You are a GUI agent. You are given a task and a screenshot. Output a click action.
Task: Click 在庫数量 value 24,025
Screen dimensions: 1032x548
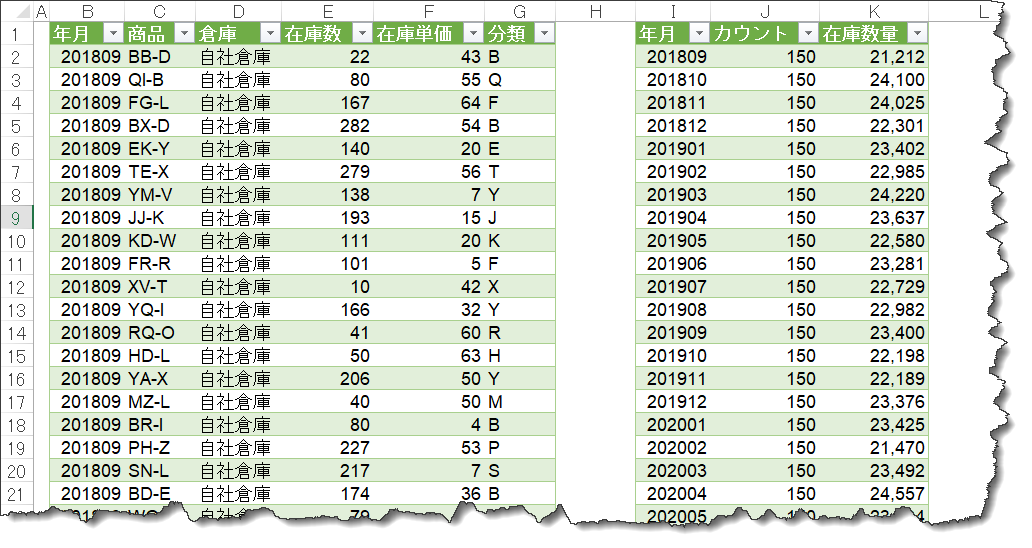click(873, 103)
